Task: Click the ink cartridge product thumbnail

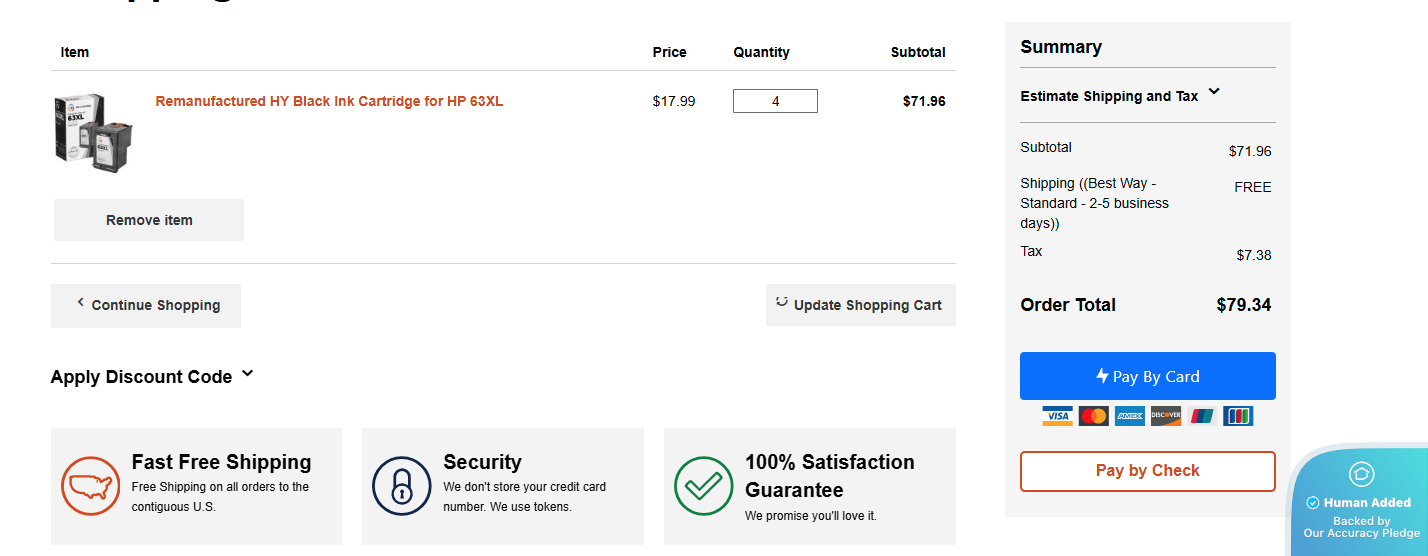Action: [x=94, y=133]
